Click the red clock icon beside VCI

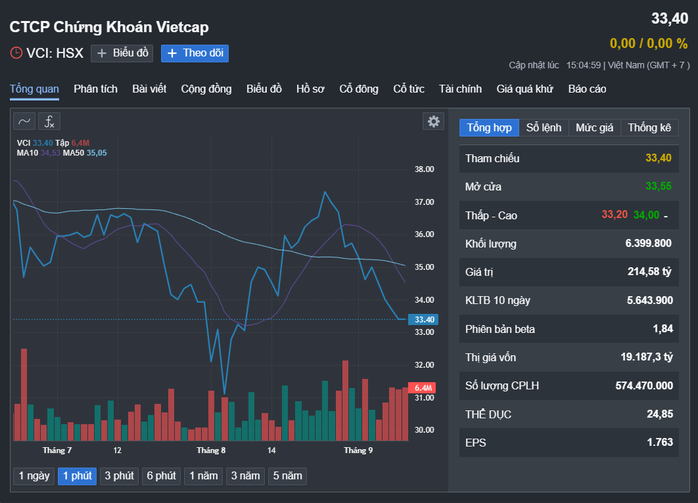tap(16, 53)
